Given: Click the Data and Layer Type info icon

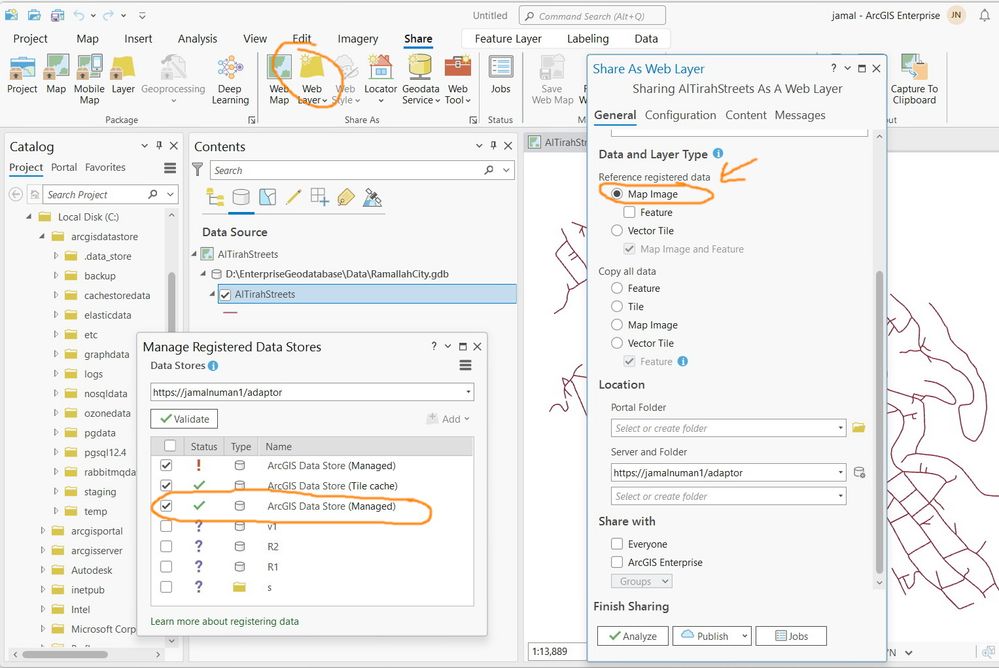Looking at the screenshot, I should coord(718,154).
